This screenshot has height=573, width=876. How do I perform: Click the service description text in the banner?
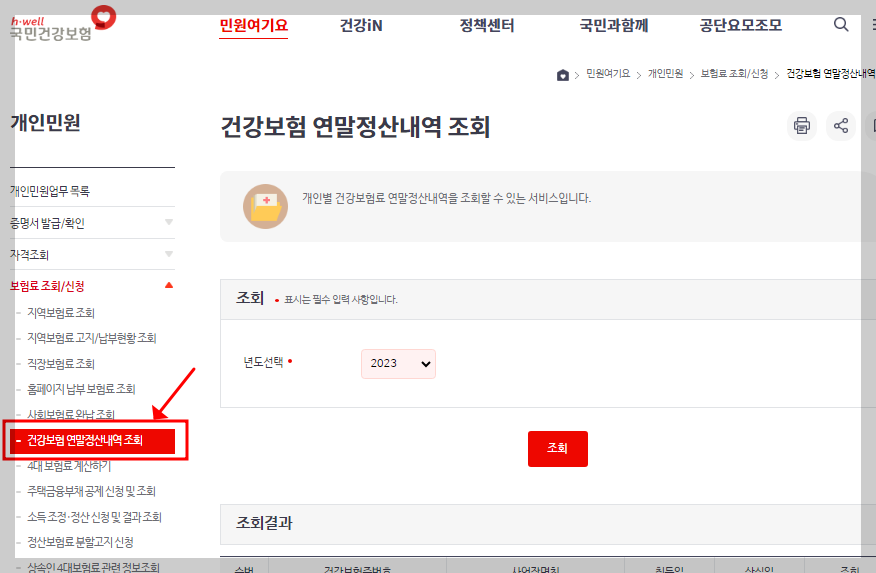[x=446, y=198]
